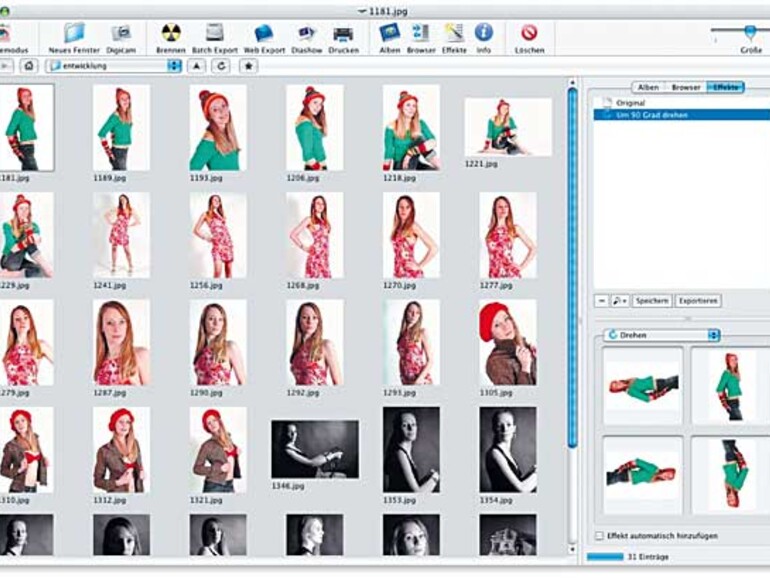Open the 'entwicklung' folder dropdown

click(113, 66)
